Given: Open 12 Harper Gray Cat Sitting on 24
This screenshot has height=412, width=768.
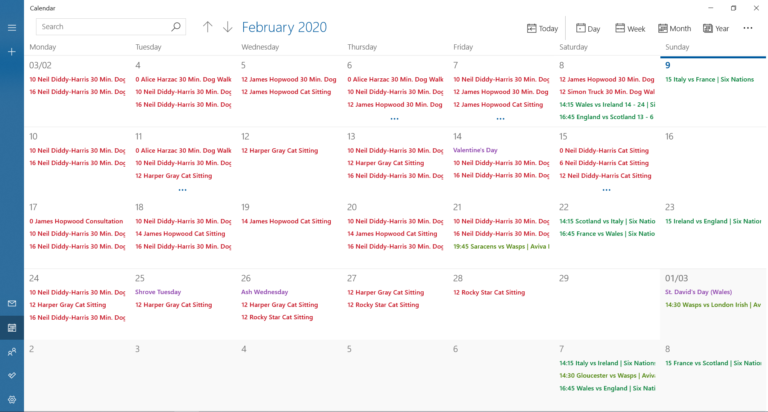Looking at the screenshot, I should coord(67,305).
